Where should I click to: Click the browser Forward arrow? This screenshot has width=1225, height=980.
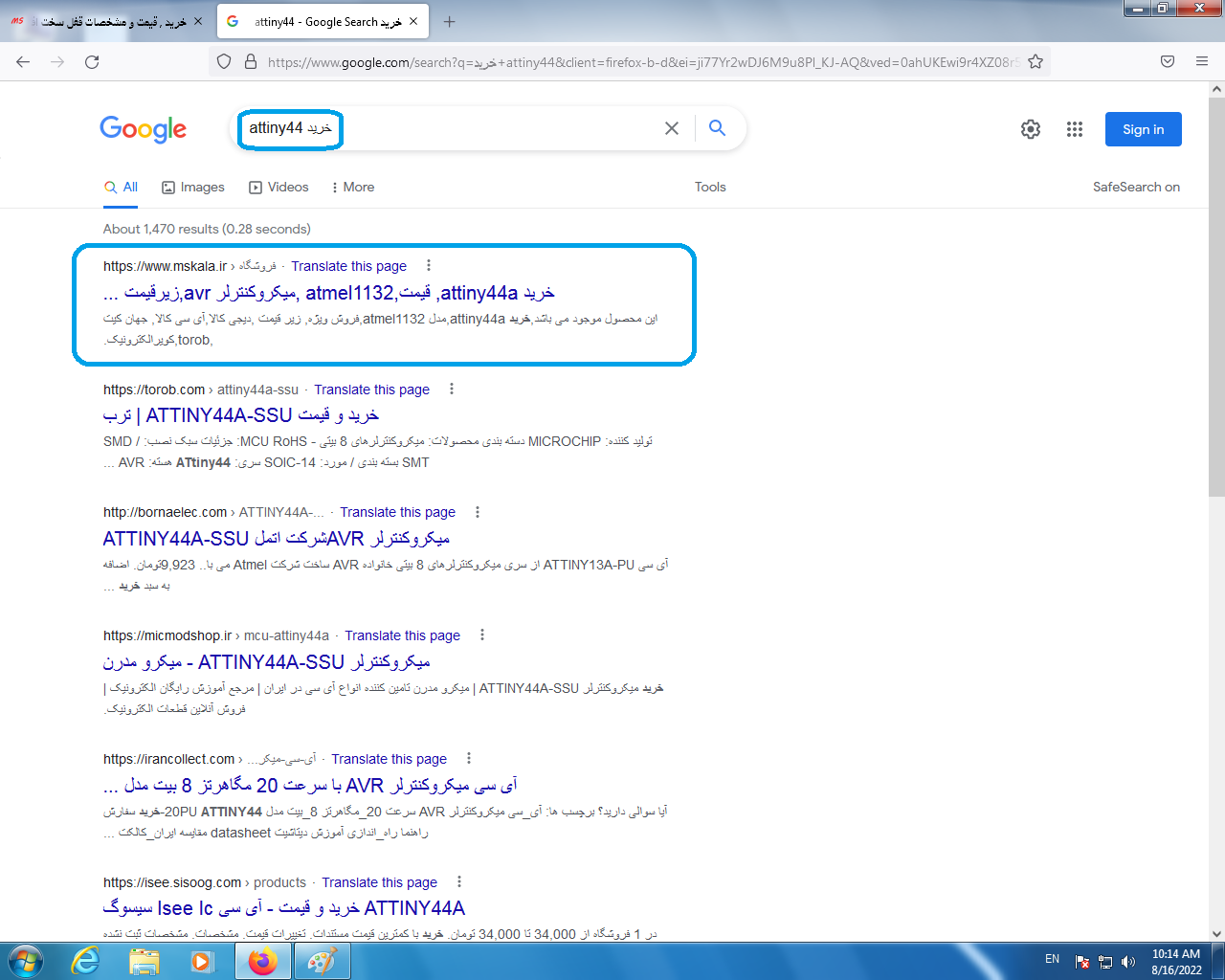(57, 61)
